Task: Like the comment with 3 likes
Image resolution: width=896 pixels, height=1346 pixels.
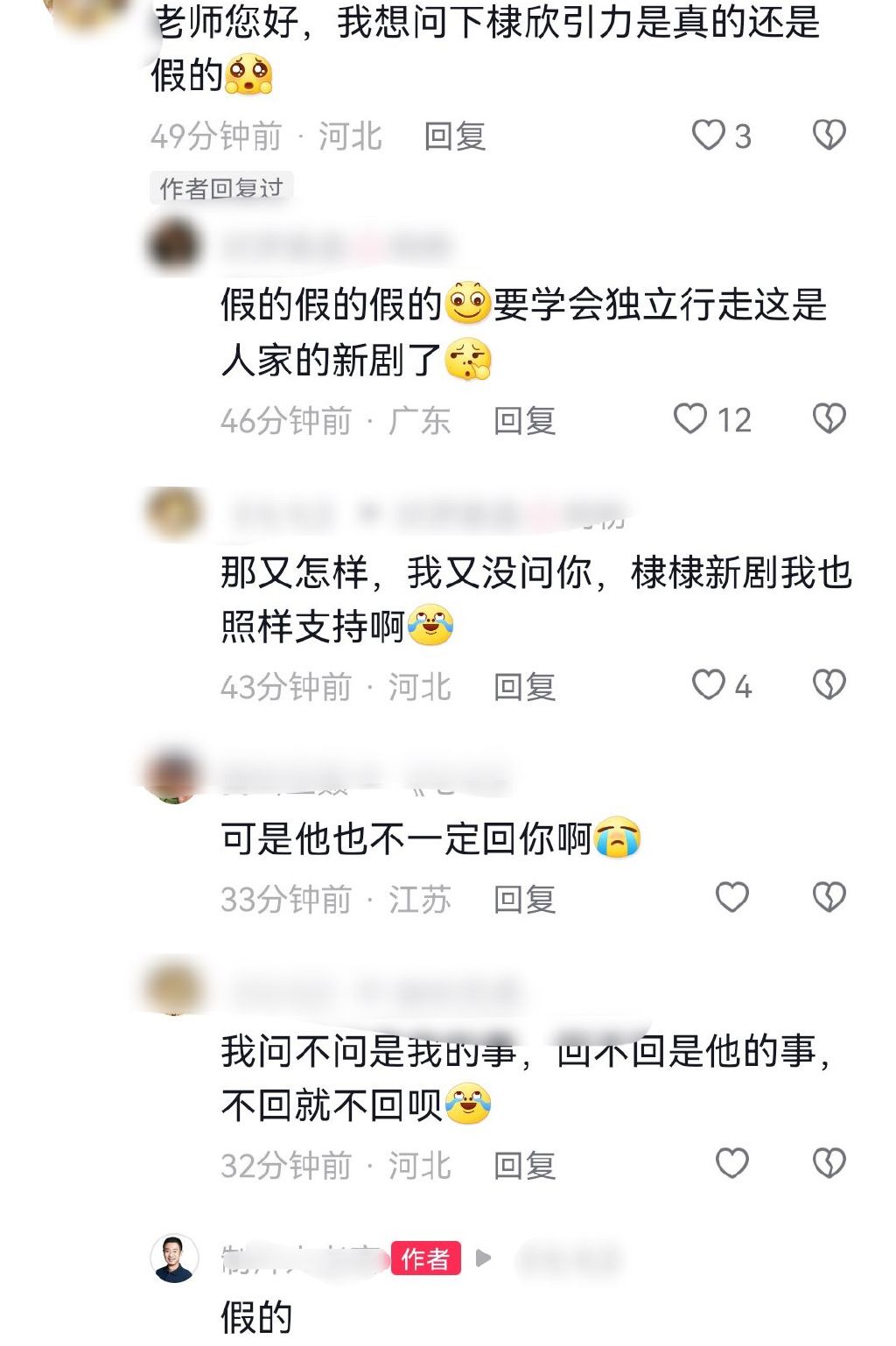Action: click(708, 136)
